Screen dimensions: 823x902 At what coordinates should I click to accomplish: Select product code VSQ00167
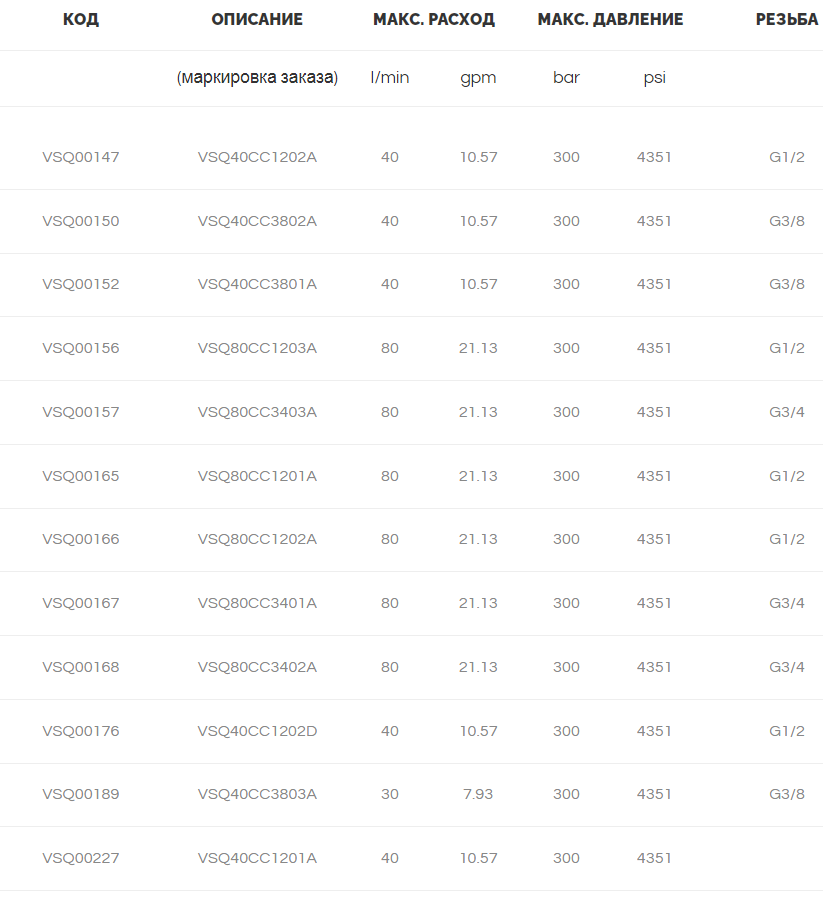[81, 603]
